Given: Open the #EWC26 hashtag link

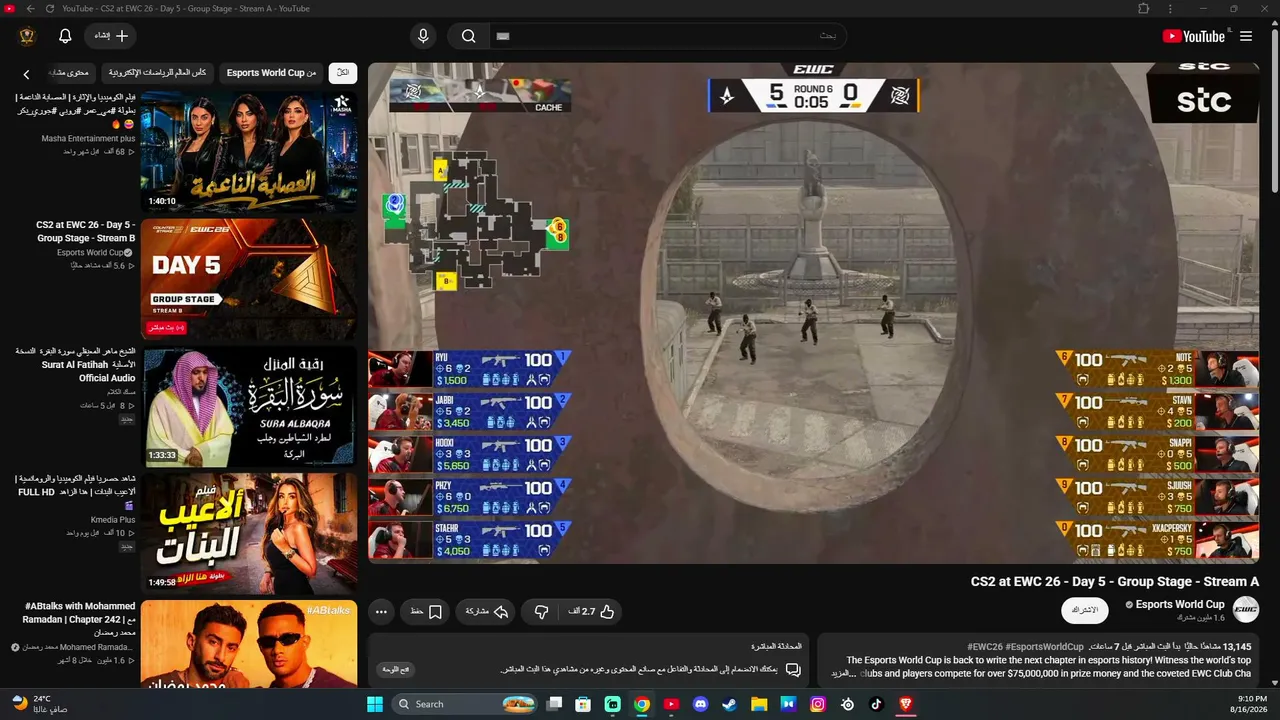Looking at the screenshot, I should pos(984,647).
